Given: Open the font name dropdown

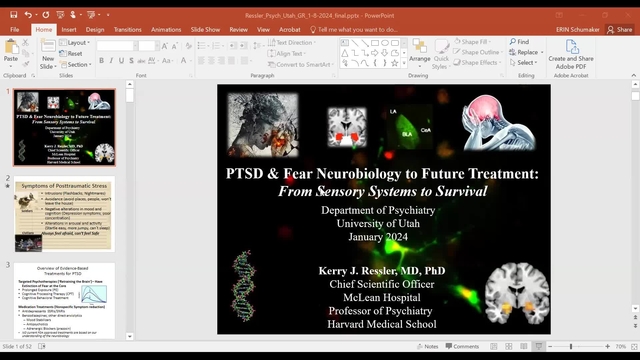Looking at the screenshot, I should point(135,46).
